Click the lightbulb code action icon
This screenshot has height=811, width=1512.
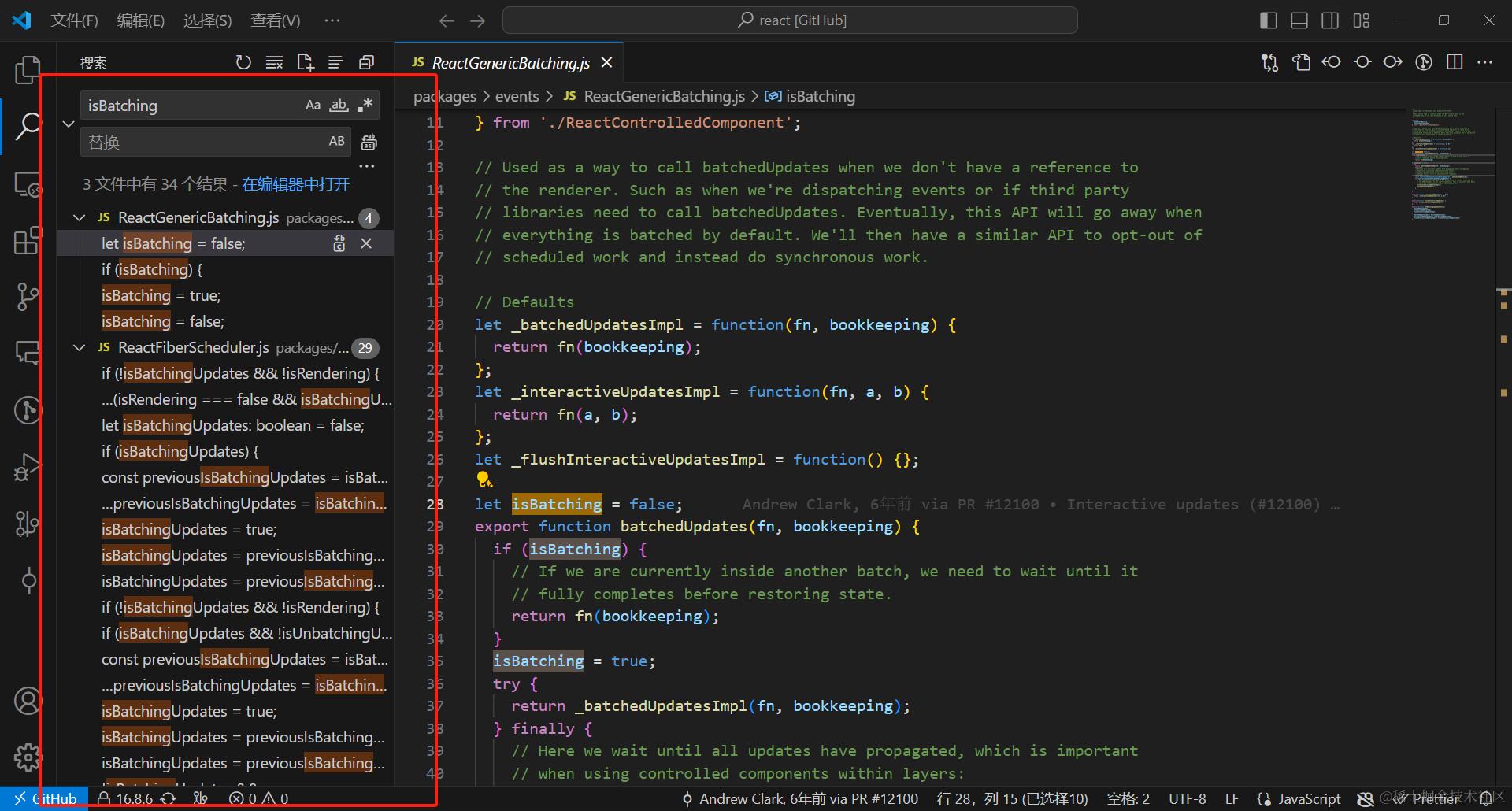coord(484,480)
